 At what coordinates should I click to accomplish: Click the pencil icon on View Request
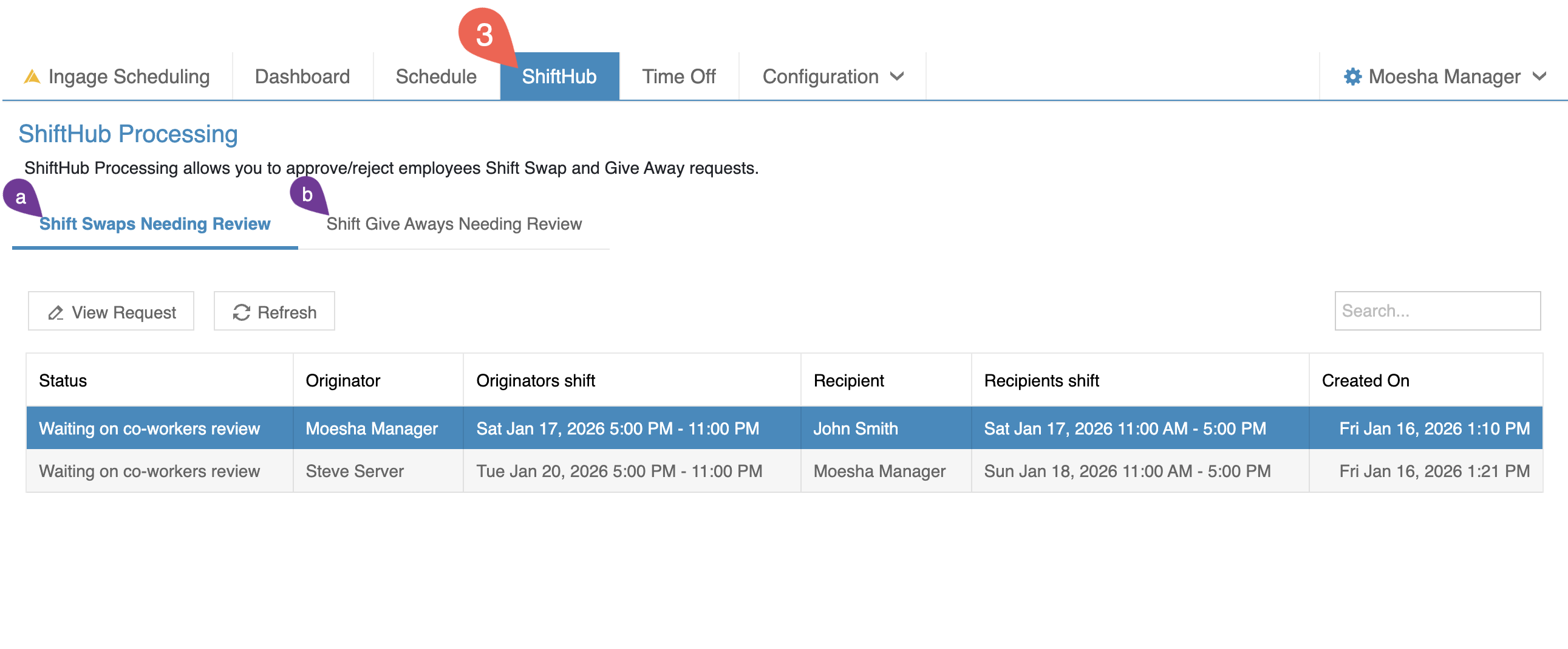point(56,312)
